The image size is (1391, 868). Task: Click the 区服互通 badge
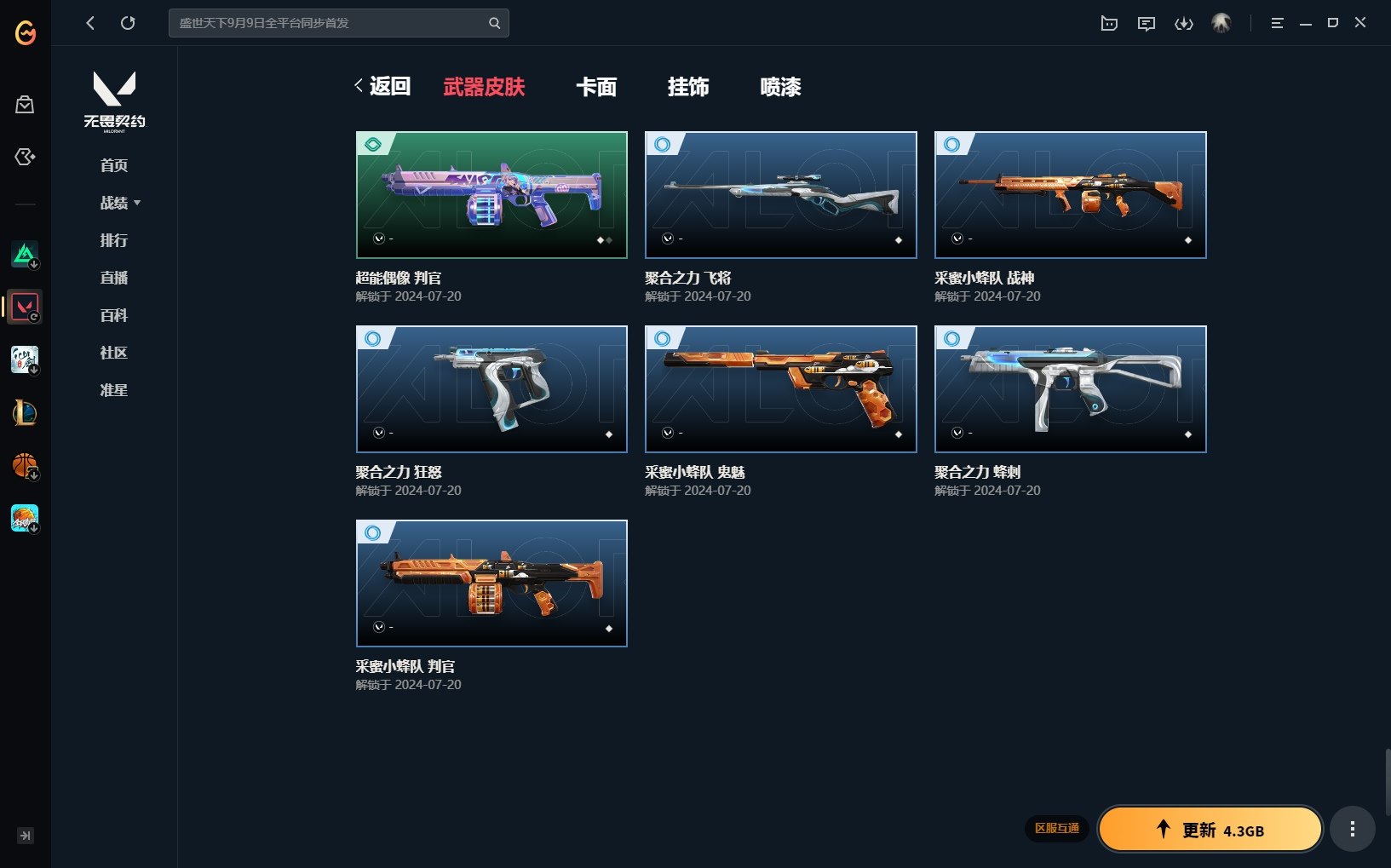pos(1056,828)
